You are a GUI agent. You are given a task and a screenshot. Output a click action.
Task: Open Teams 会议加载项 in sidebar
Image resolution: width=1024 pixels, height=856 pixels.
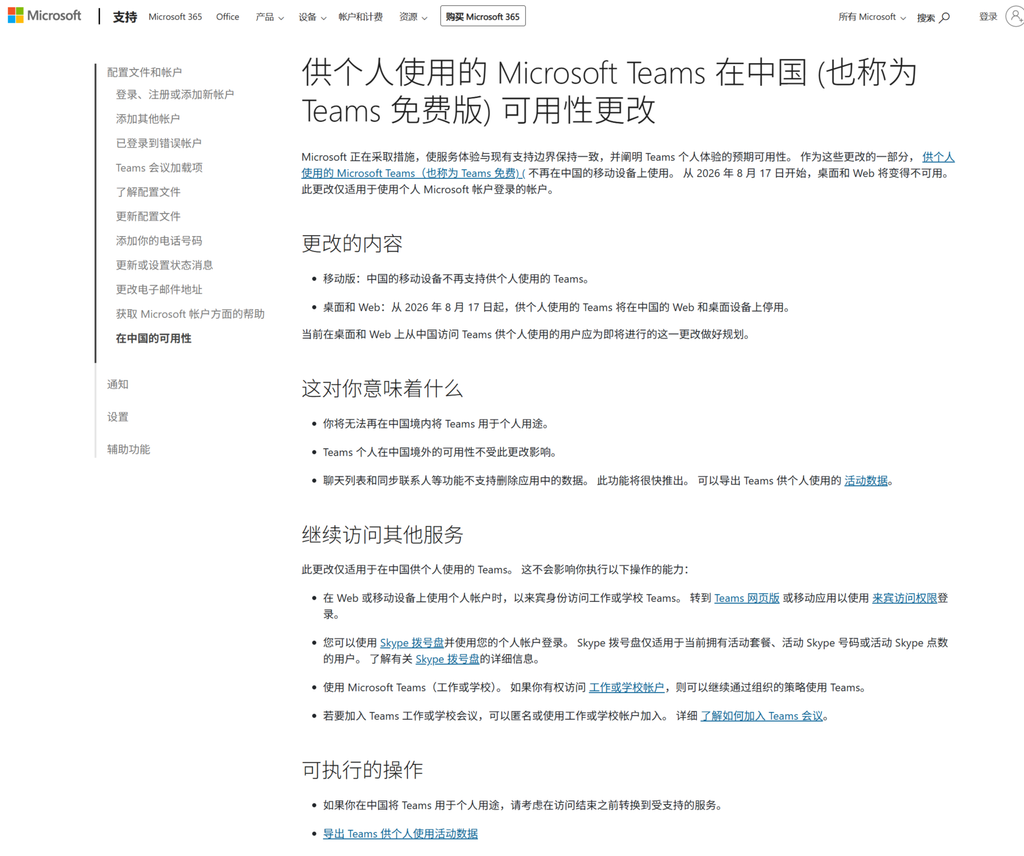pyautogui.click(x=159, y=168)
